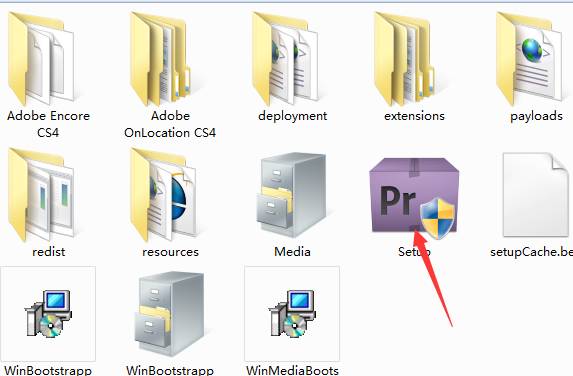Select the "deployment" folder name text

(292, 116)
